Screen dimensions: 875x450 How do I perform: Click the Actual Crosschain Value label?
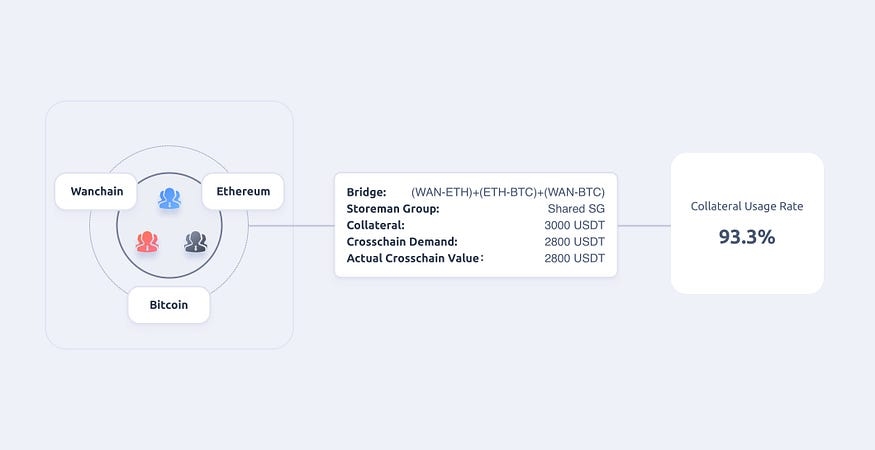tap(415, 258)
